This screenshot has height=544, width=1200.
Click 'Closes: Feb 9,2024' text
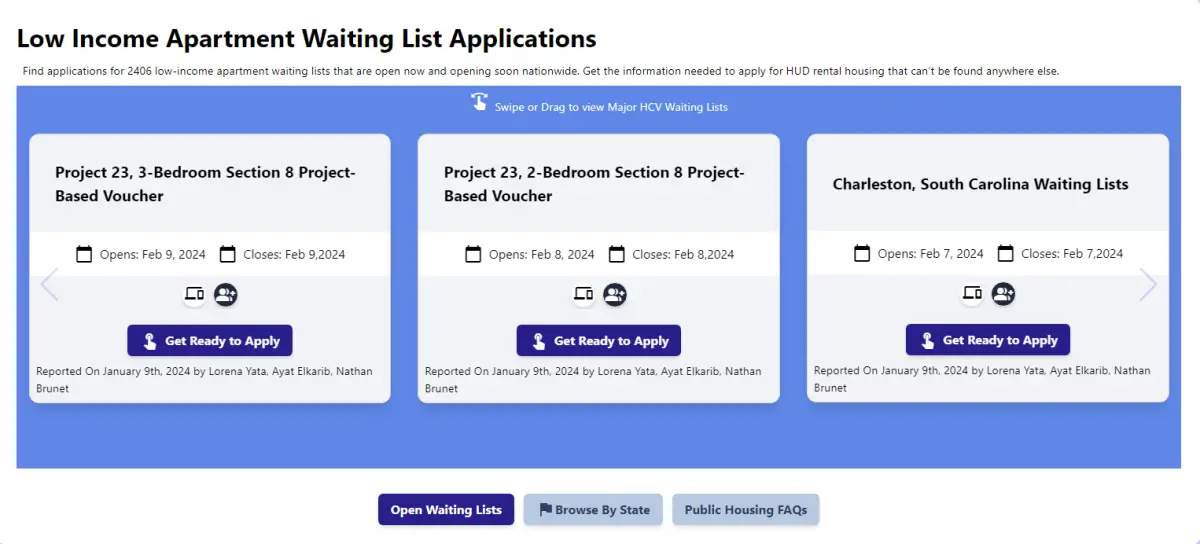tap(294, 254)
